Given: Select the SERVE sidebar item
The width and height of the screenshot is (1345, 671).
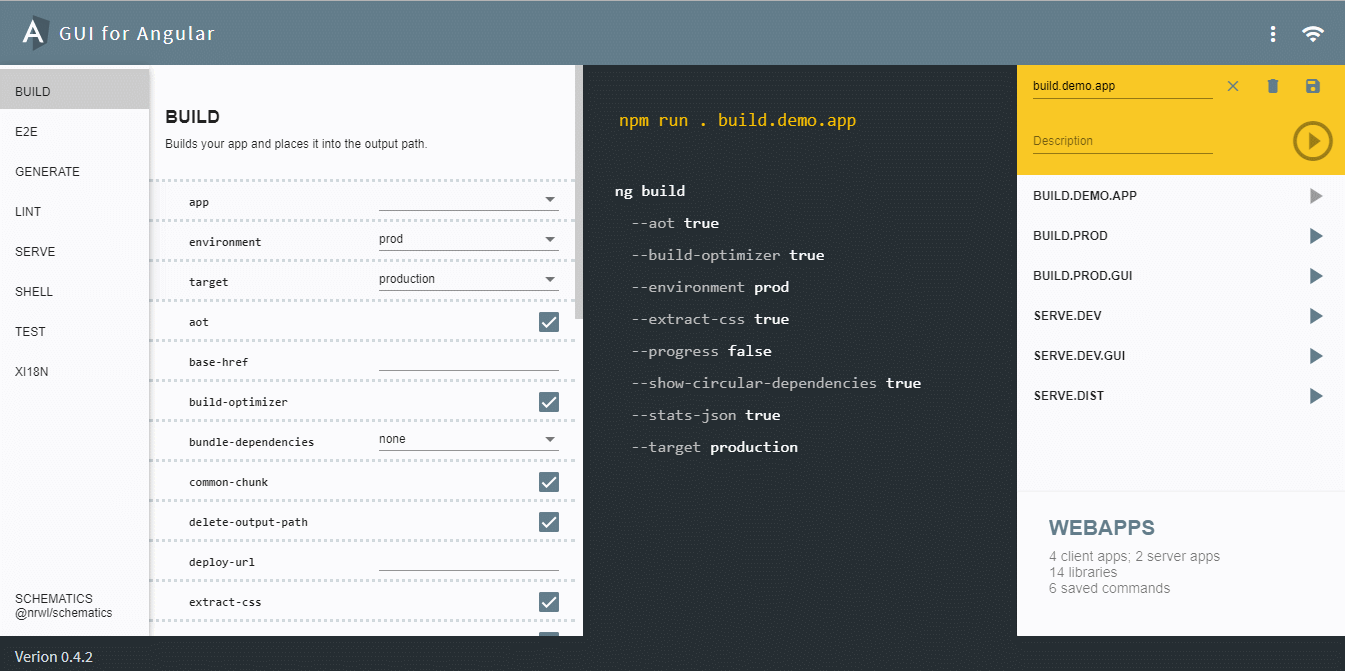Looking at the screenshot, I should 75,251.
